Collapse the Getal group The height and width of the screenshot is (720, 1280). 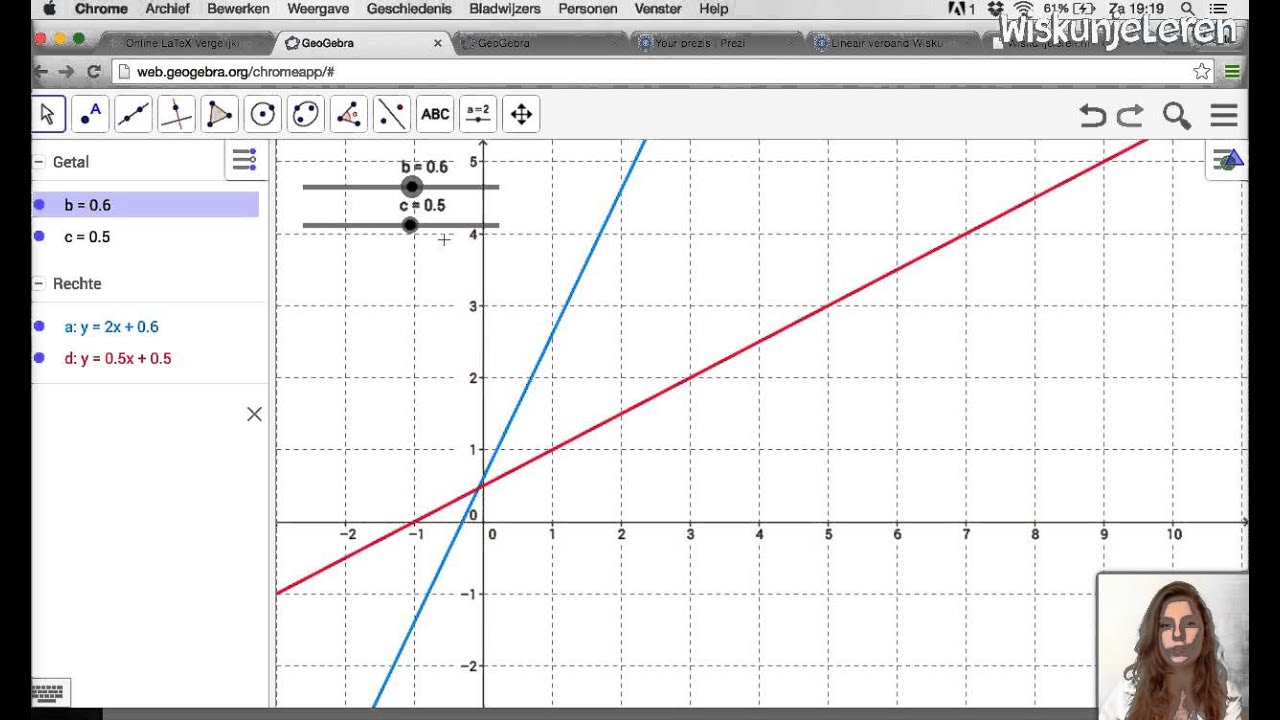click(39, 162)
